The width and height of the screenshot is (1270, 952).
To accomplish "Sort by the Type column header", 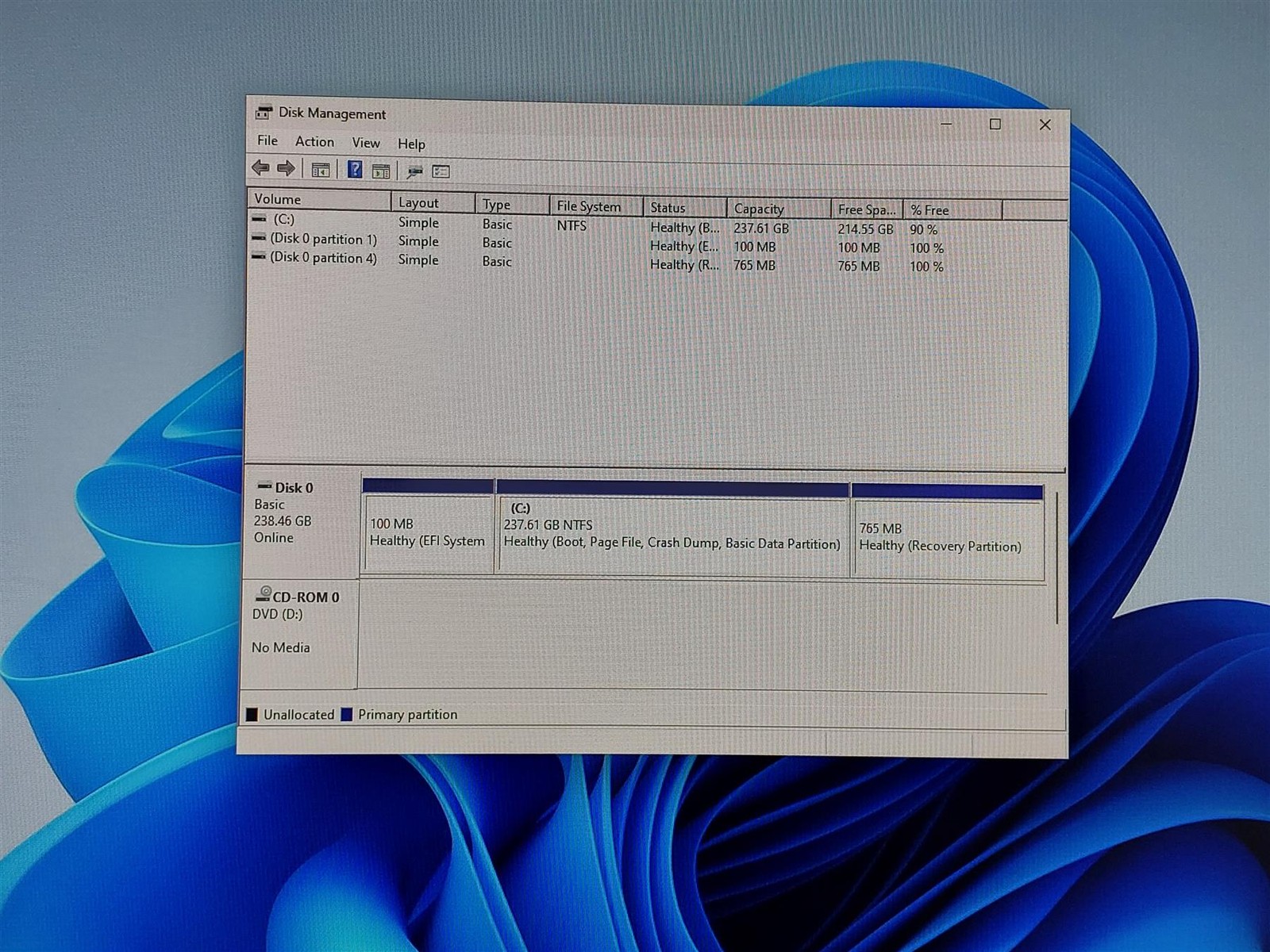I will tap(512, 204).
